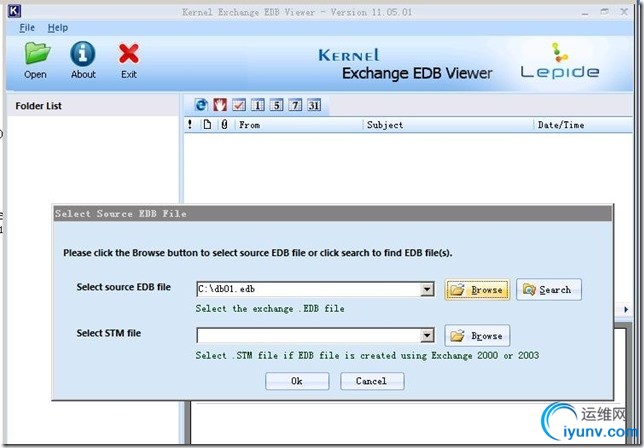The height and width of the screenshot is (448, 644).
Task: Click the EDB file path field
Action: (308, 289)
